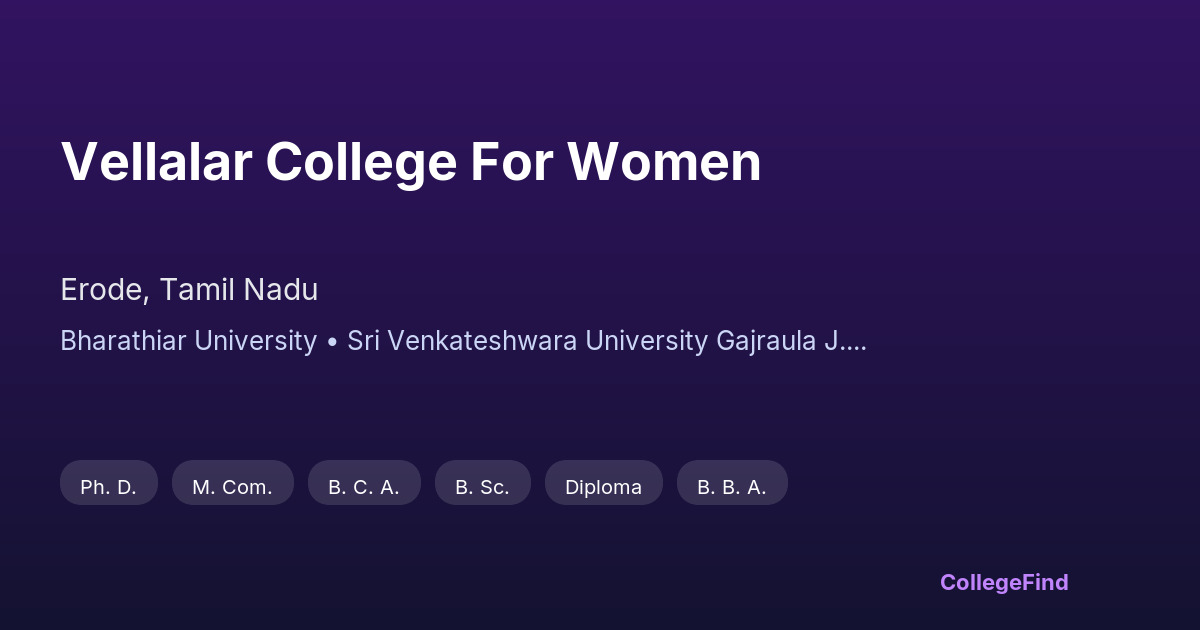
Task: Click the CollegeFind logo
Action: click(1004, 582)
